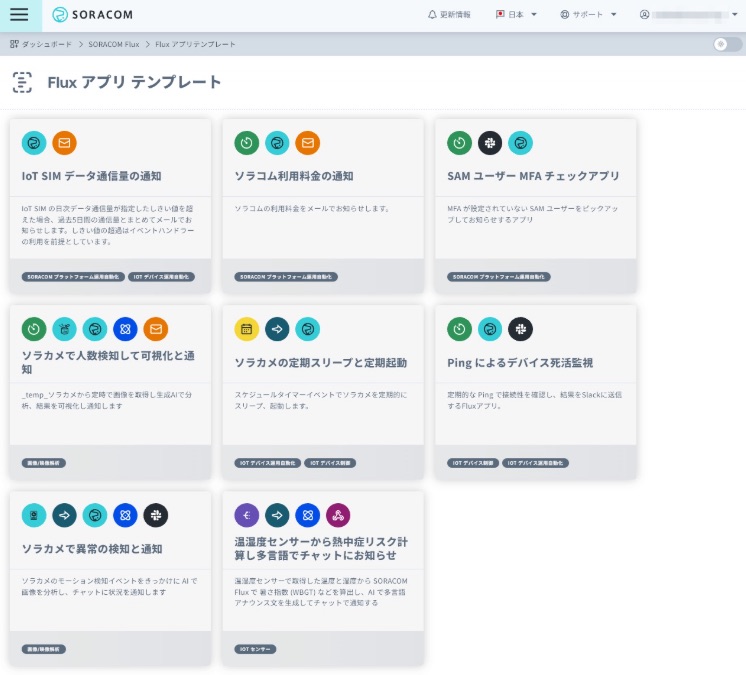Go to ダッシュボード breadcrumb
The height and width of the screenshot is (675, 746).
[x=41, y=44]
